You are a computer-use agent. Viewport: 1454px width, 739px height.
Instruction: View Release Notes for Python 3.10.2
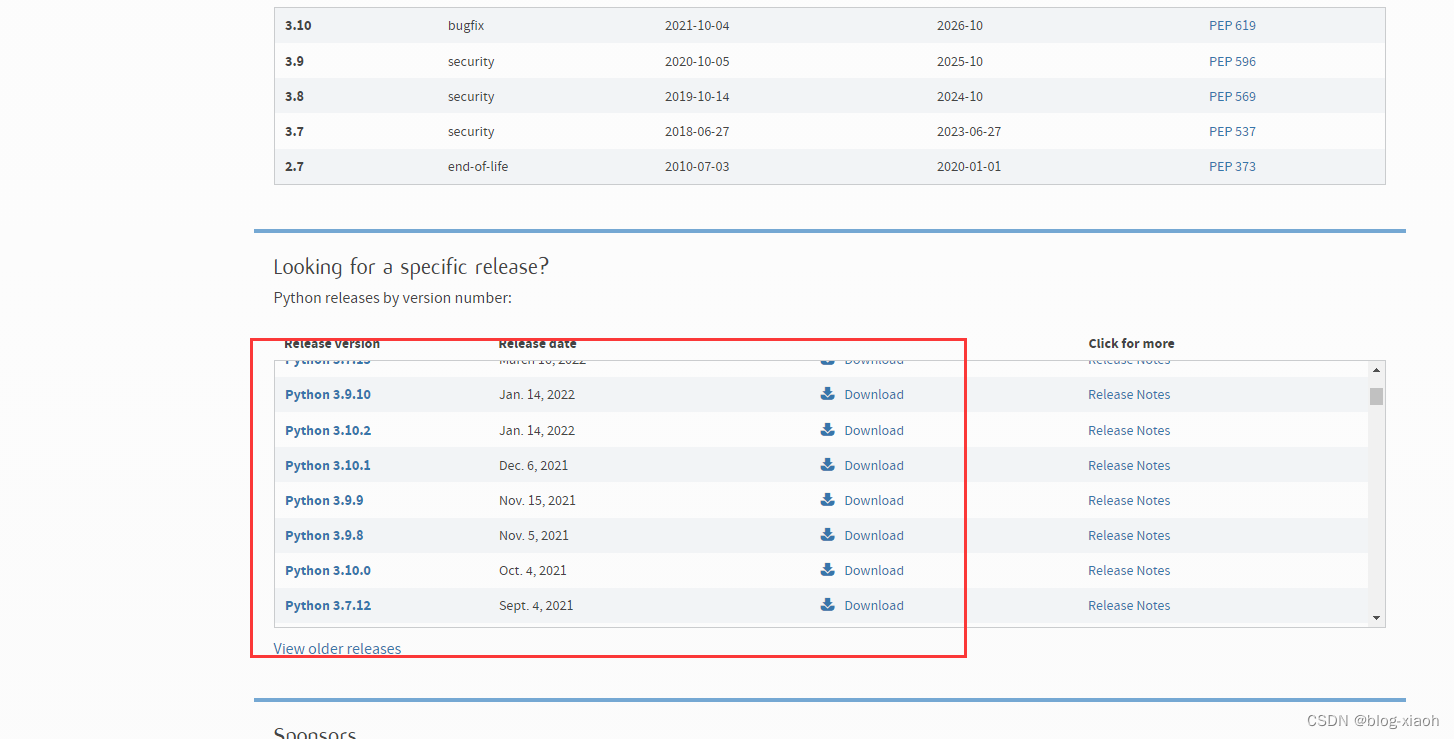1129,431
